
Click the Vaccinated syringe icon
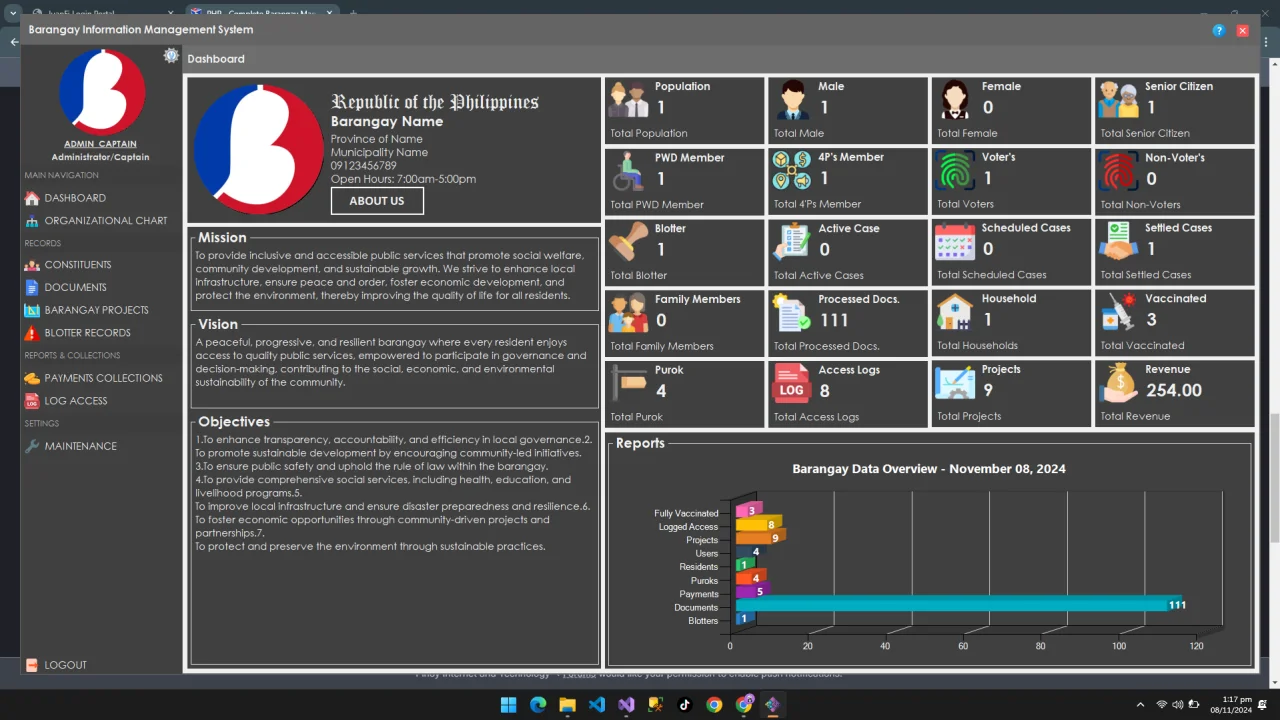(x=1119, y=312)
